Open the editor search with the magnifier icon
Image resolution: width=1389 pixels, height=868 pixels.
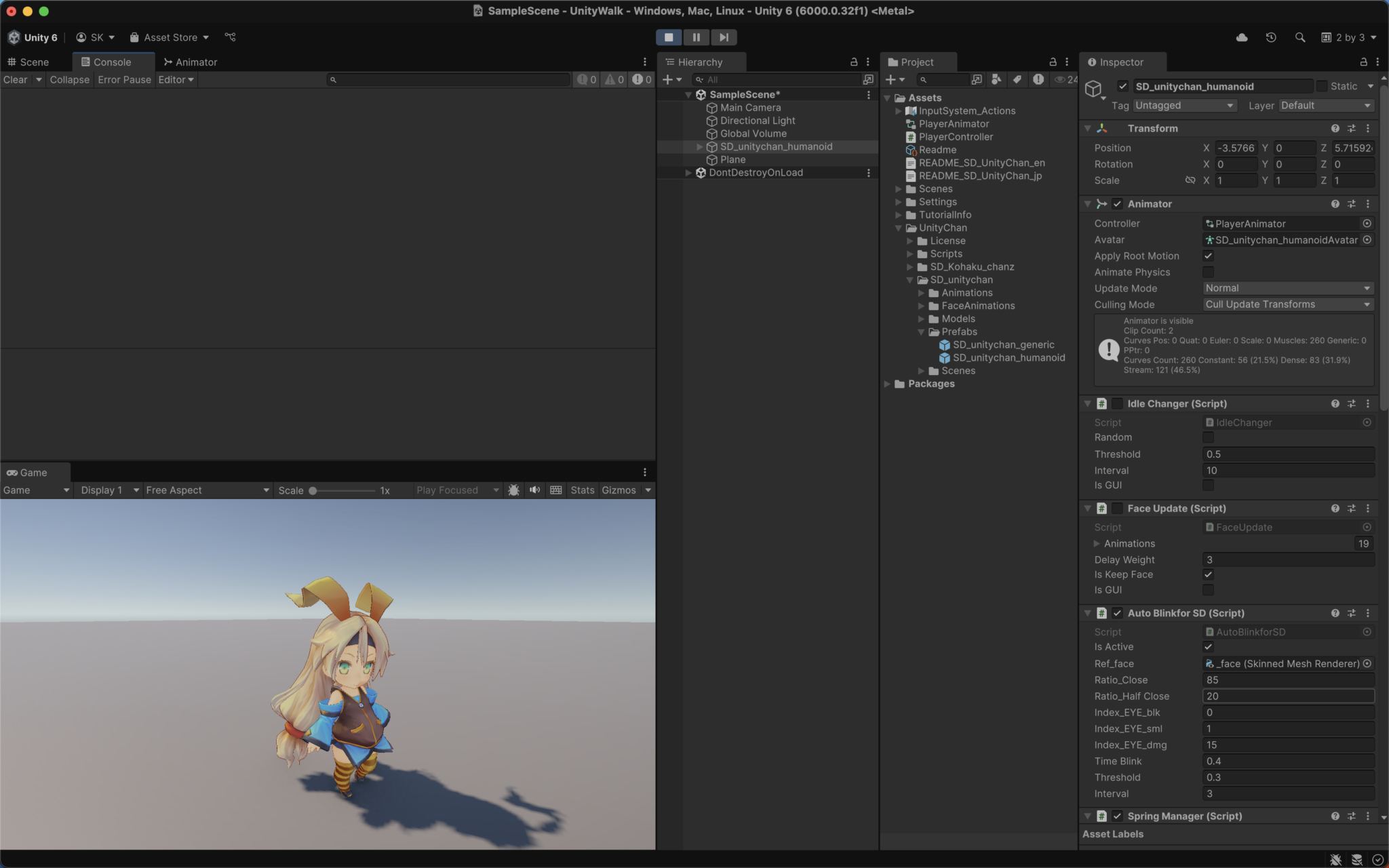[x=1300, y=37]
